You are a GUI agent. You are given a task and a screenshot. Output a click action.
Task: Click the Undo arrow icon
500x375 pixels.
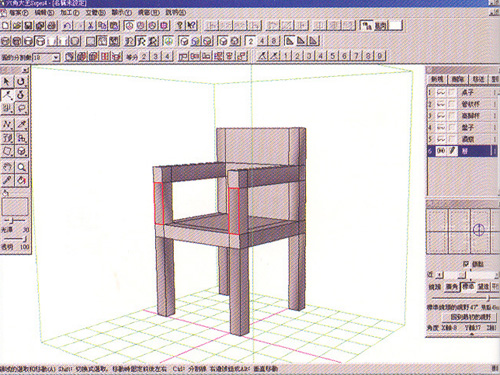point(68,26)
